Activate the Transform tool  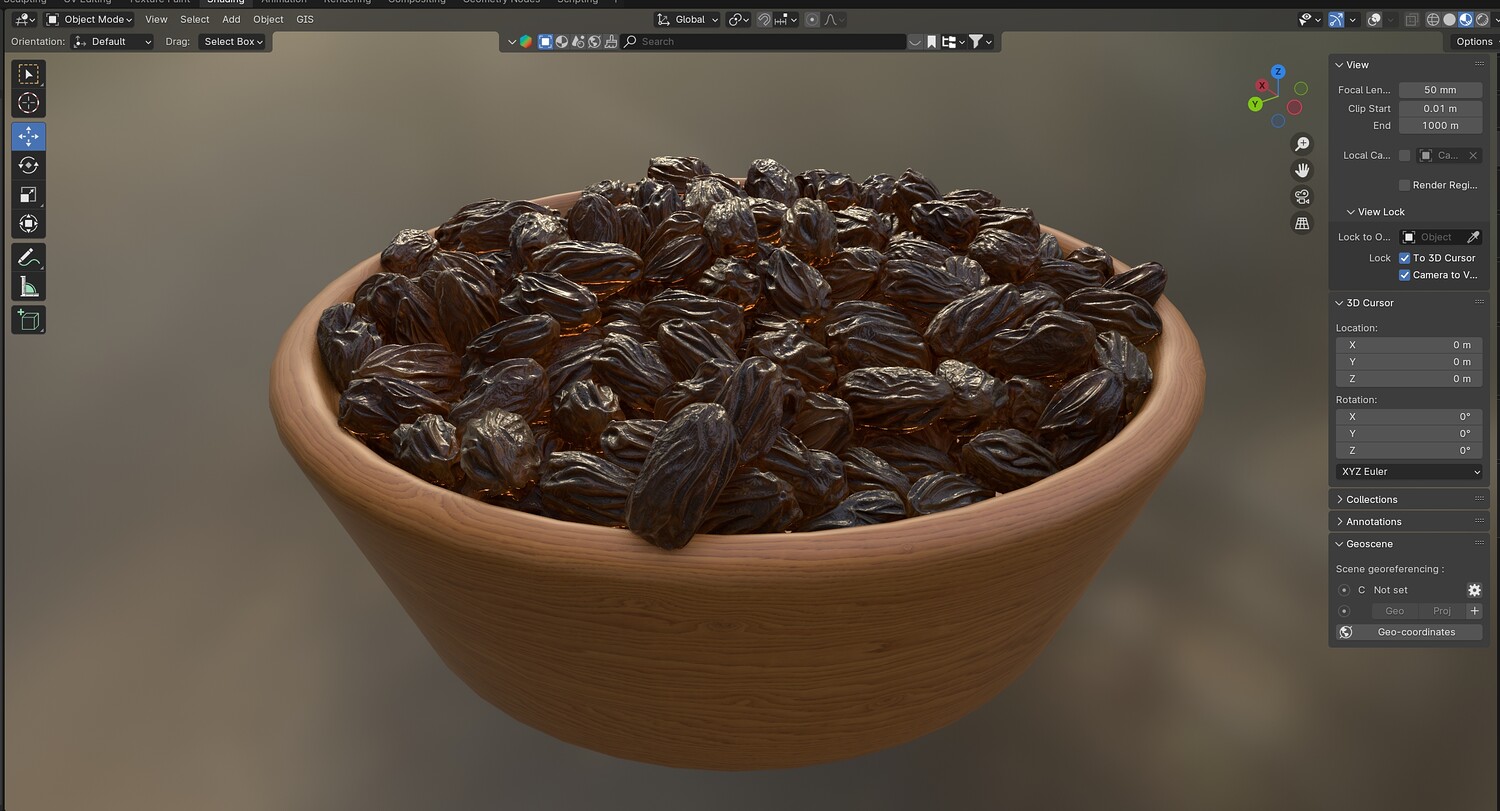(28, 223)
